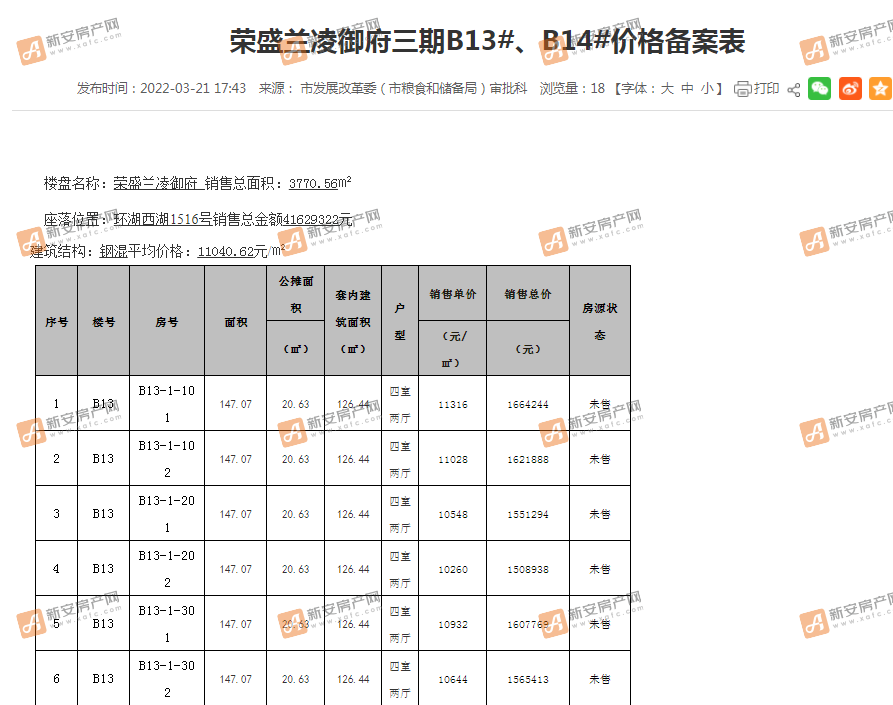Click the printer icon next to 打印
The image size is (893, 705).
pos(742,89)
